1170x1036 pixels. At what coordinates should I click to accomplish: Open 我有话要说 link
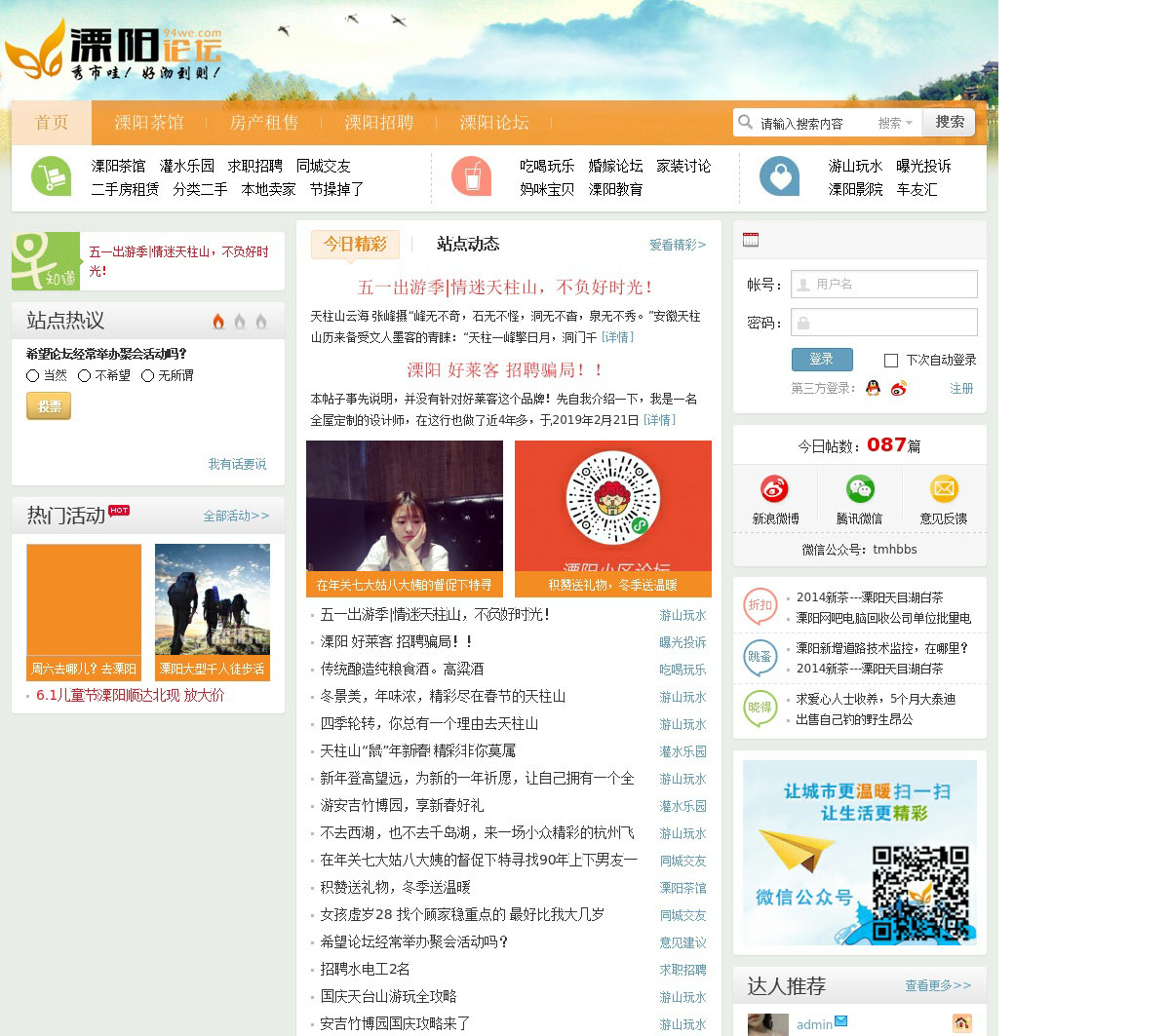tap(237, 464)
